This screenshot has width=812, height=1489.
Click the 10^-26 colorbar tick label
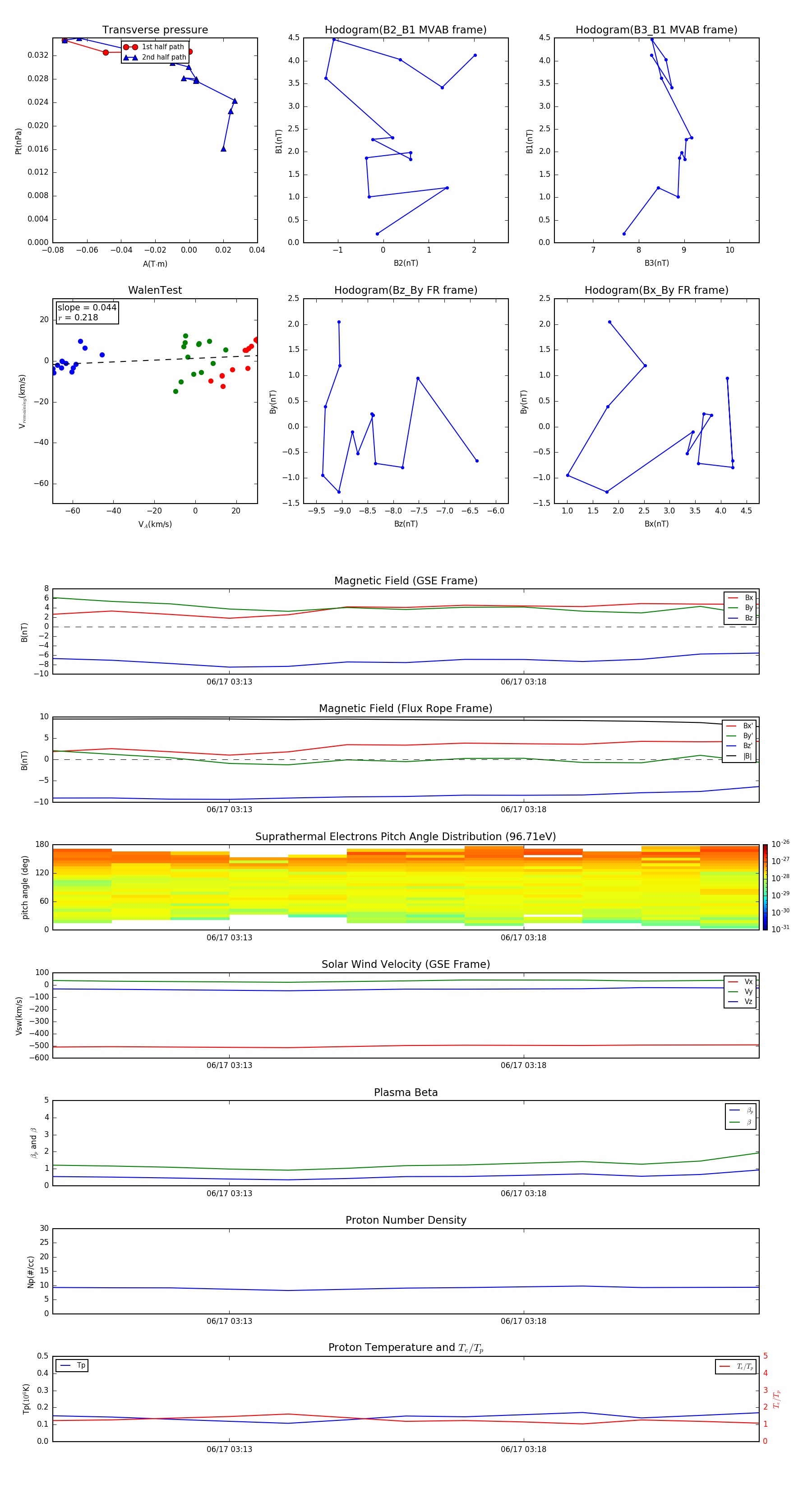click(780, 844)
